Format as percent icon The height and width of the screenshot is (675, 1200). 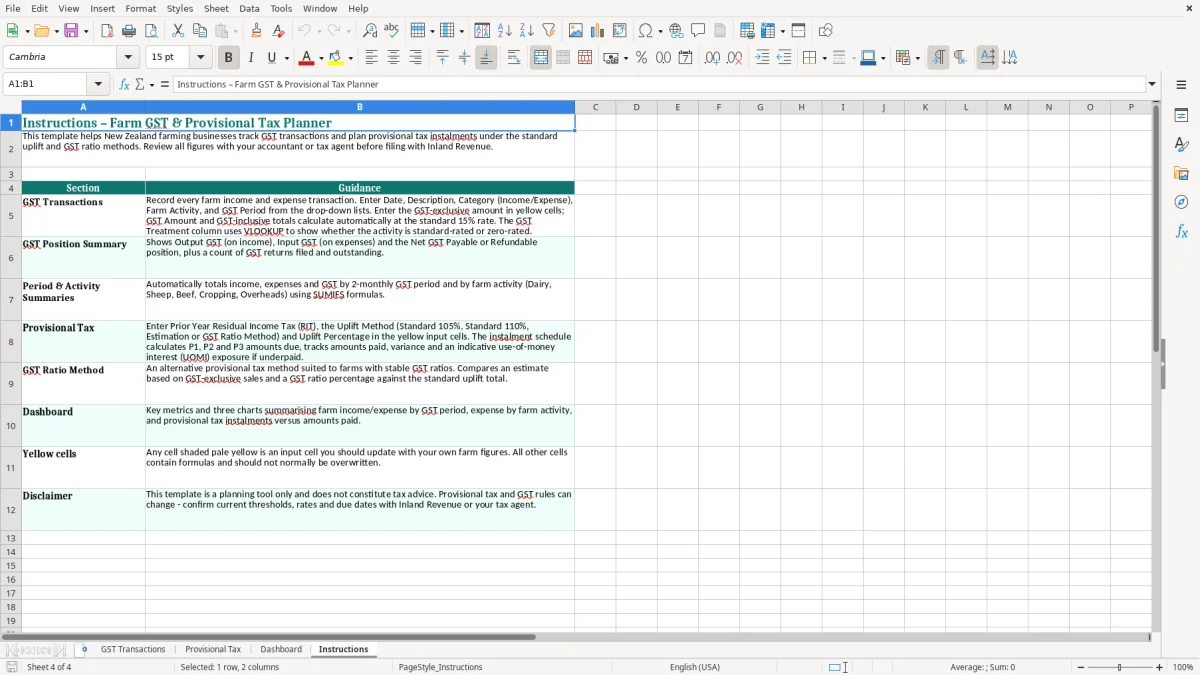(641, 58)
